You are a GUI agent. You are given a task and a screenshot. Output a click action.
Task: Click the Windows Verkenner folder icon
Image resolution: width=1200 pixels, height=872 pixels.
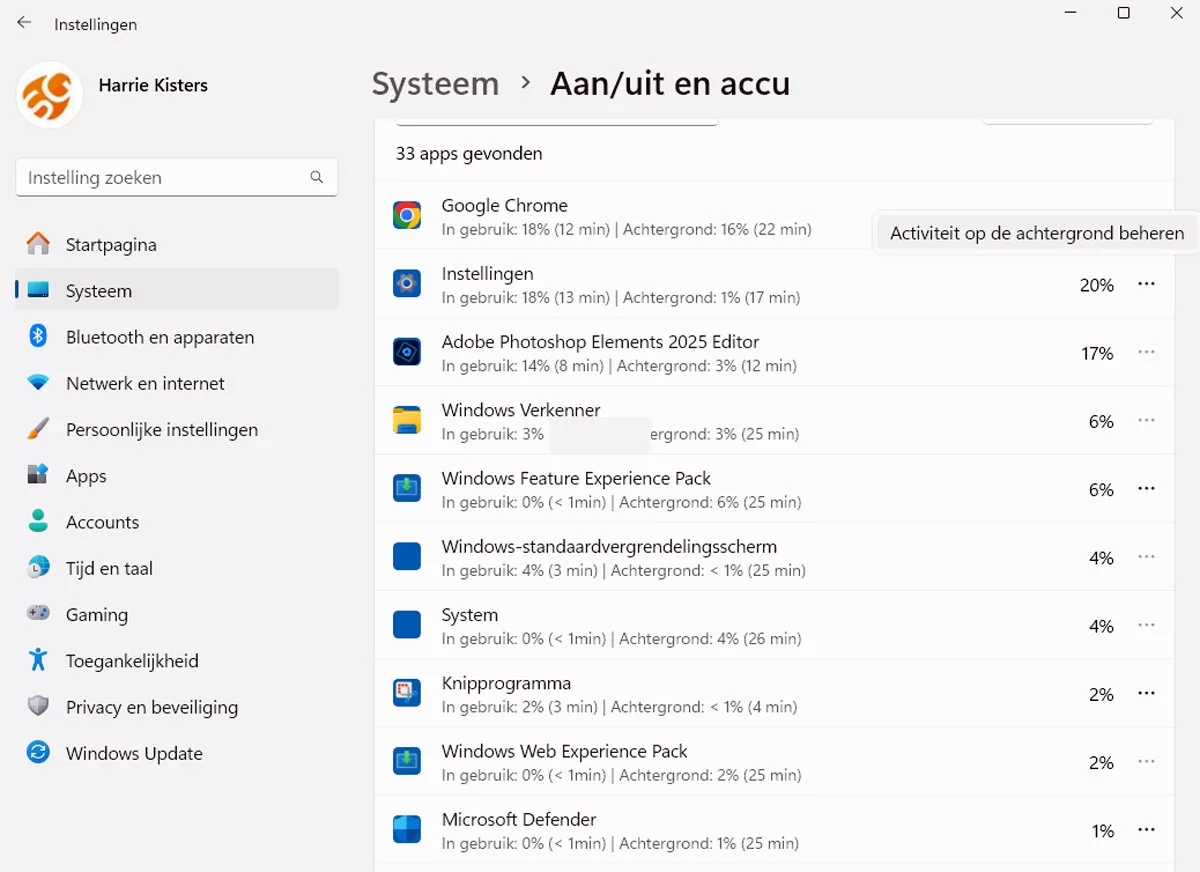point(407,420)
